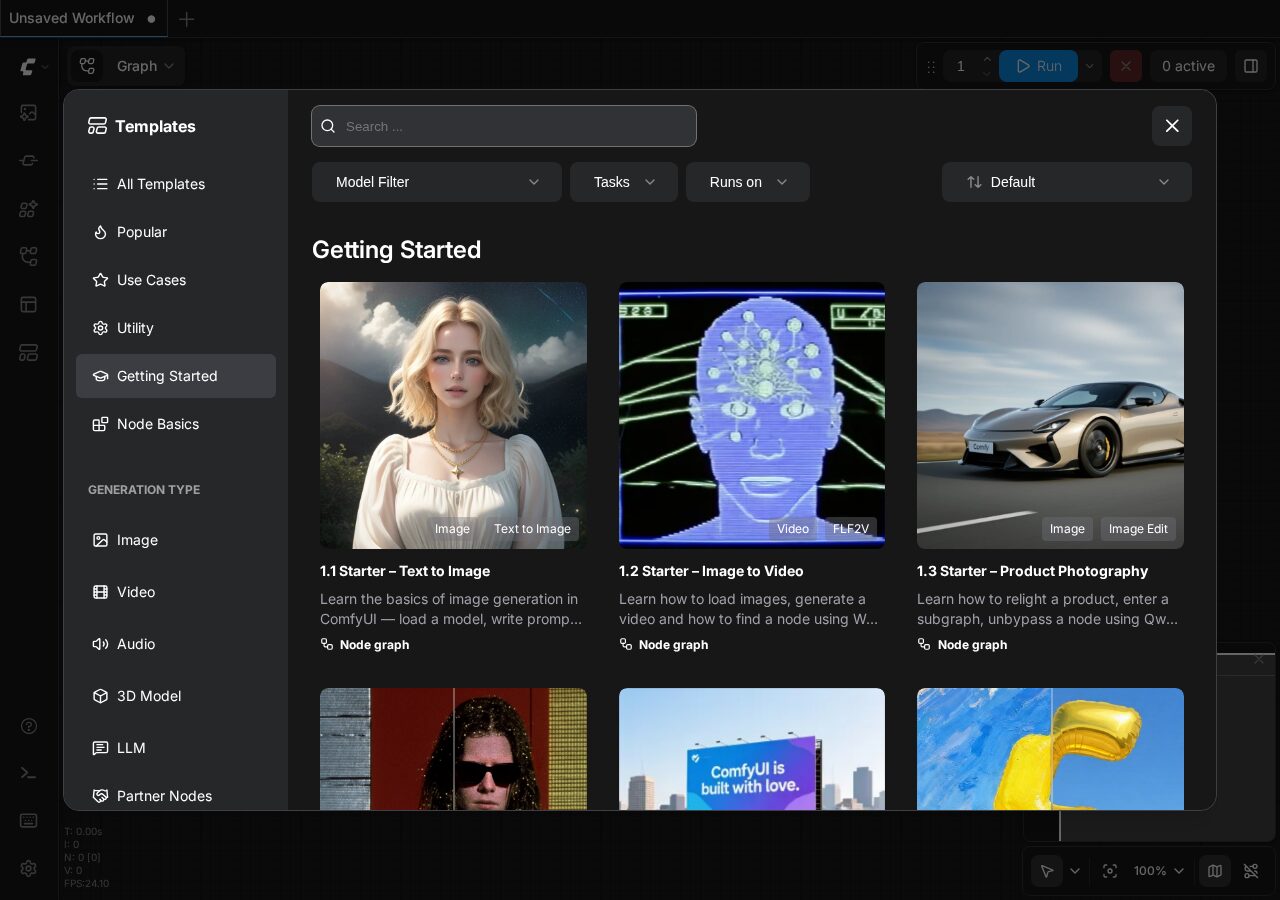Click the Text to Image tag
This screenshot has width=1280, height=900.
point(532,529)
